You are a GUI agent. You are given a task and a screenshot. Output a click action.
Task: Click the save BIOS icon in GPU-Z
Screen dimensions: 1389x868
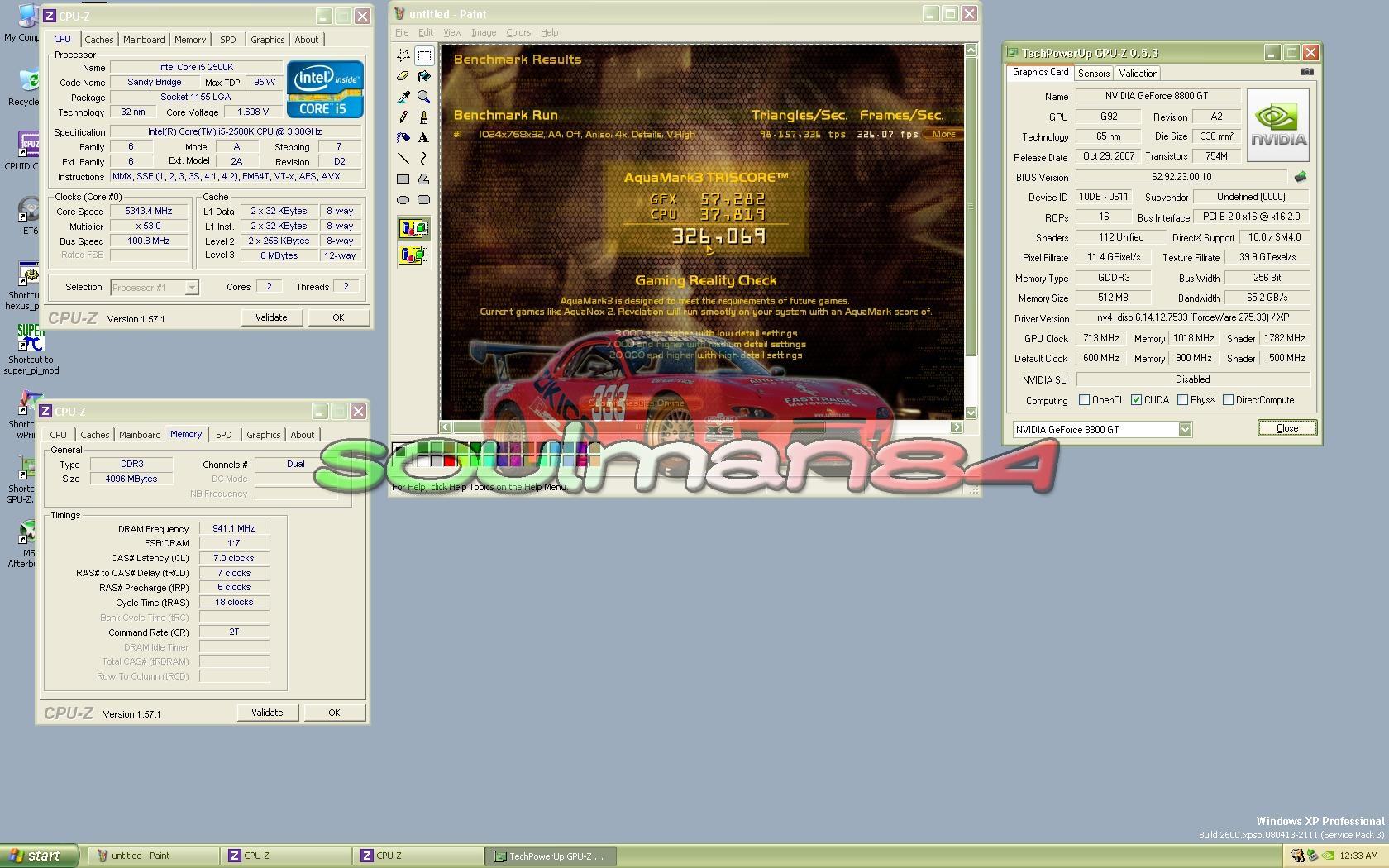[x=1301, y=177]
